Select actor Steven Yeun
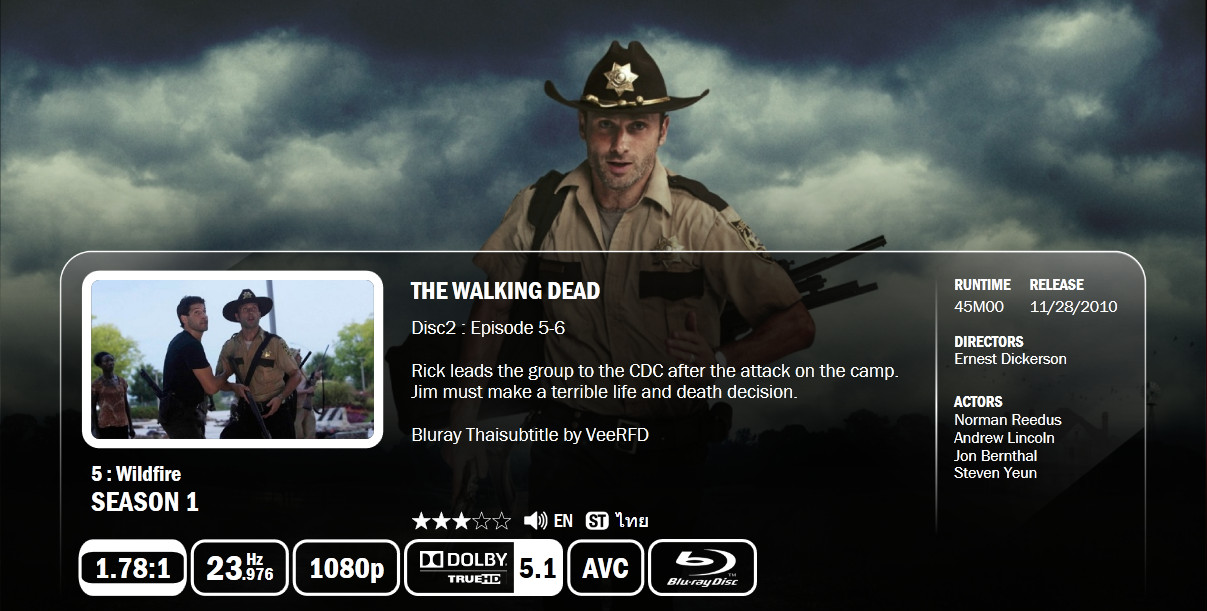The width and height of the screenshot is (1207, 611). click(995, 473)
